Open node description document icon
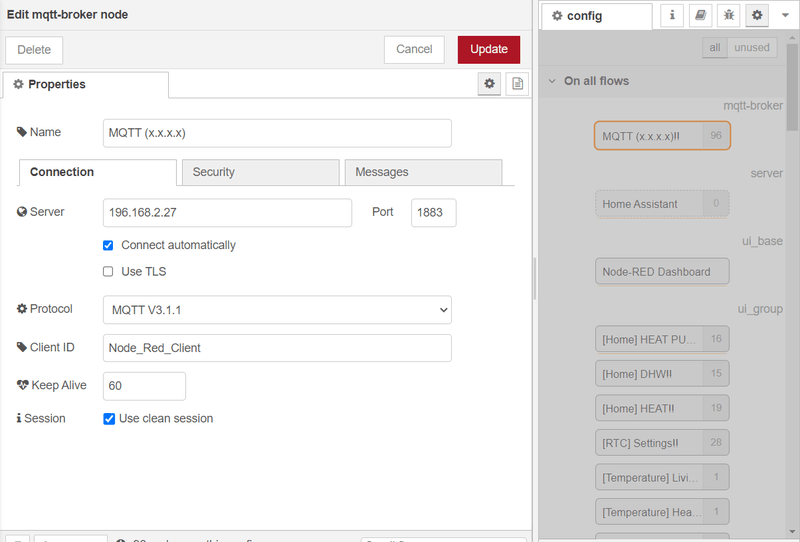The width and height of the screenshot is (800, 542). click(x=517, y=84)
